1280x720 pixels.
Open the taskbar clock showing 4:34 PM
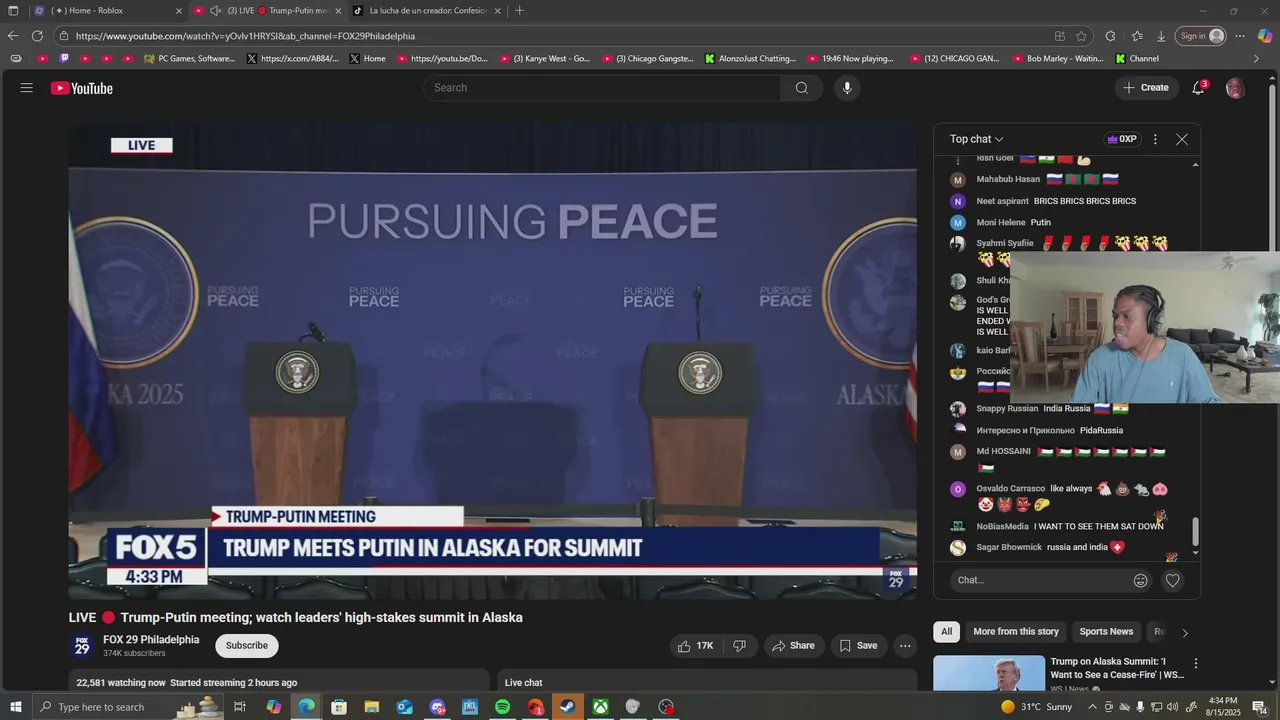tap(1223, 707)
